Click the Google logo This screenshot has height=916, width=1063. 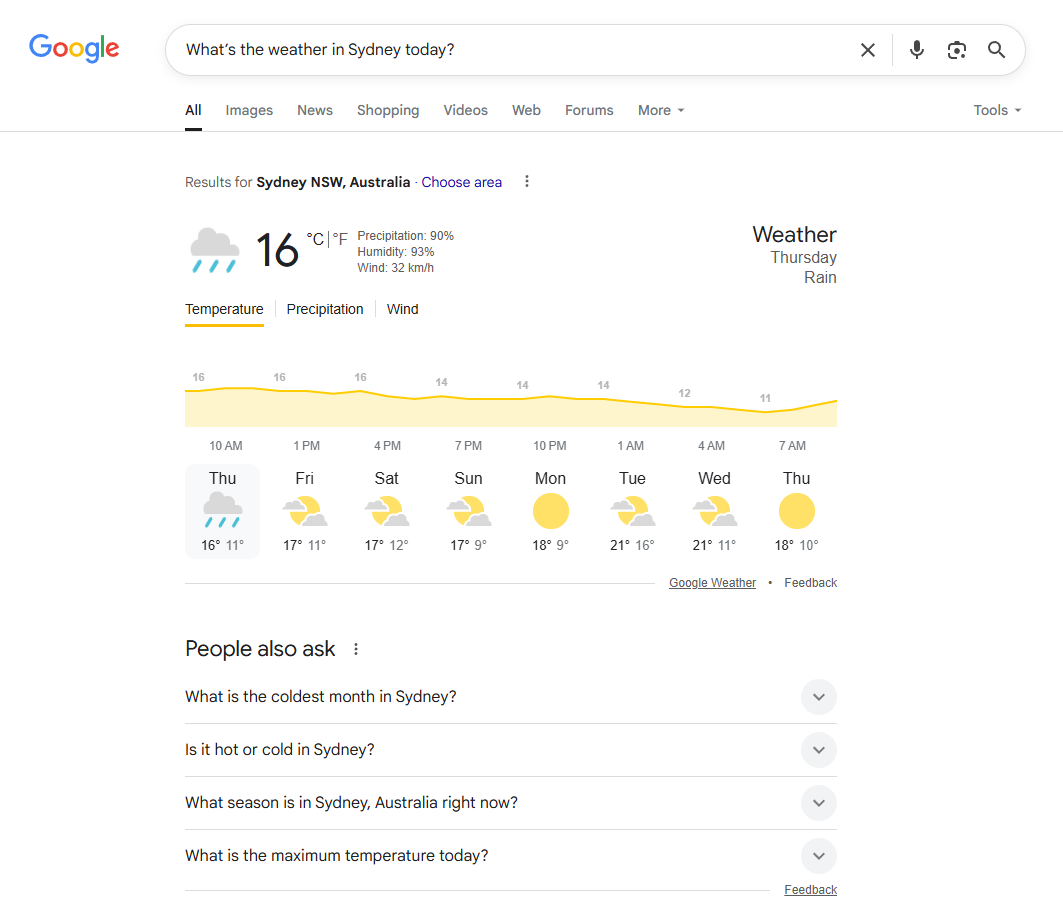(74, 48)
